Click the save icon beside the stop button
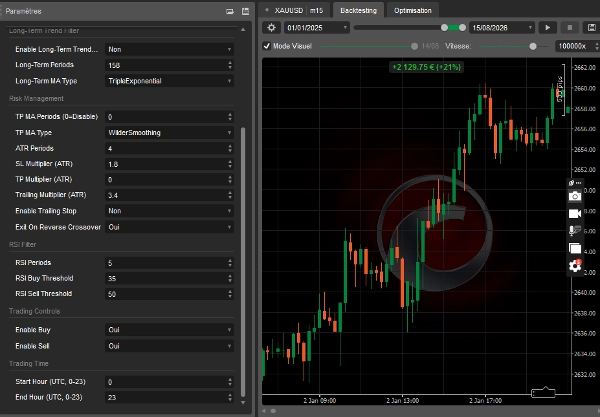This screenshot has height=417, width=600. pyautogui.click(x=591, y=28)
